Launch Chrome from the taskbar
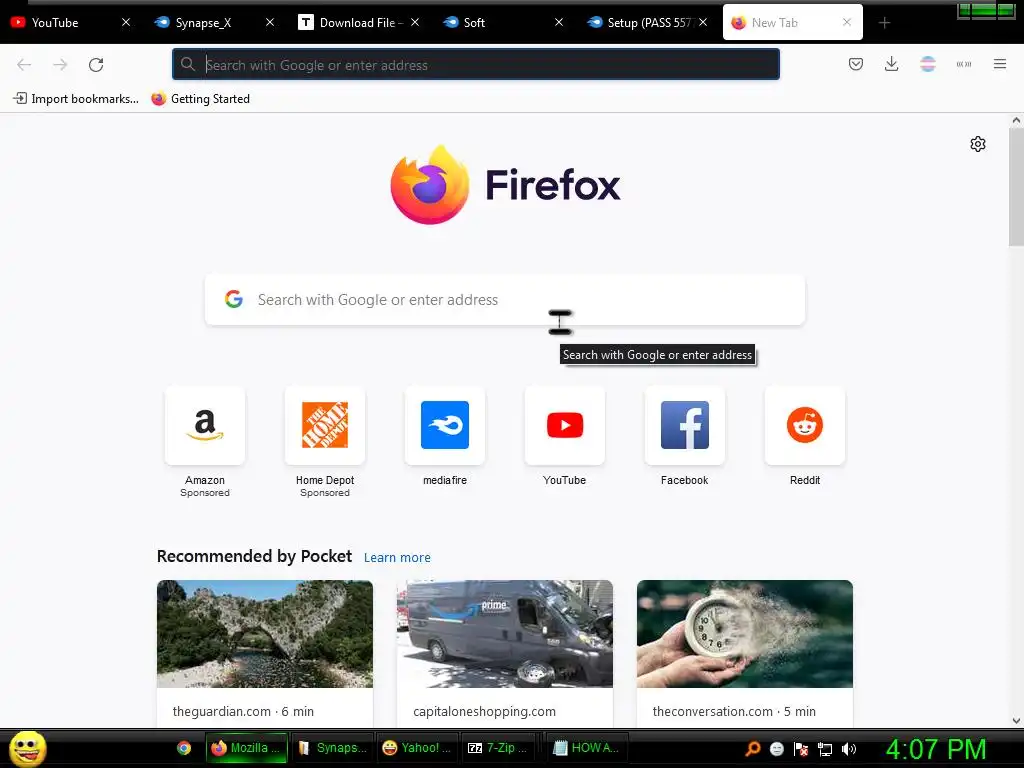 tap(184, 748)
